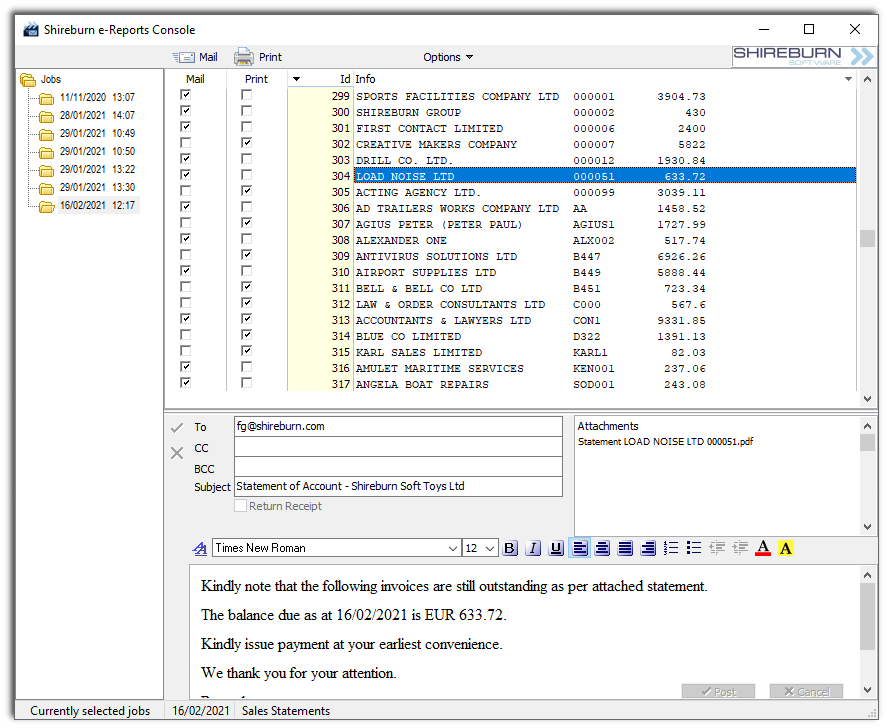
Task: Click the X icon beside CC
Action: click(177, 453)
